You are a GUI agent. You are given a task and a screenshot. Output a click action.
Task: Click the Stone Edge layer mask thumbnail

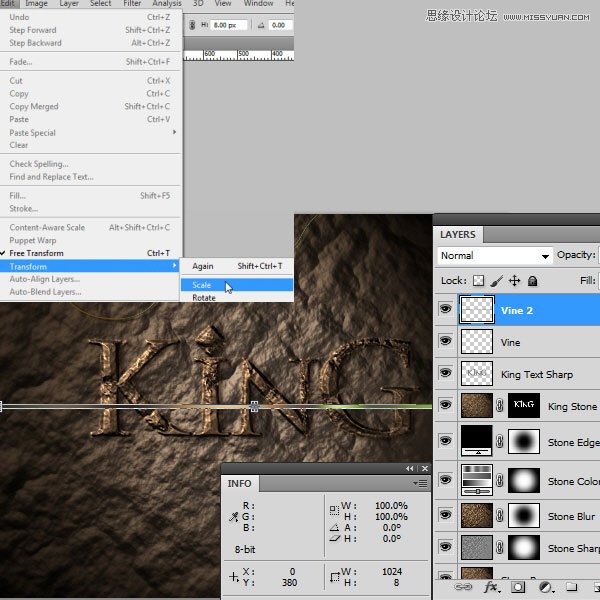pos(524,441)
